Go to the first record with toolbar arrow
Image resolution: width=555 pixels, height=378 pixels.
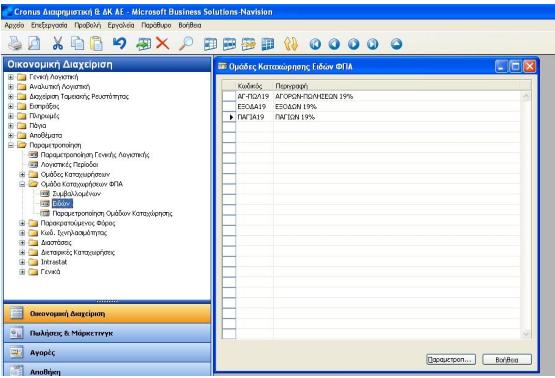pos(315,44)
